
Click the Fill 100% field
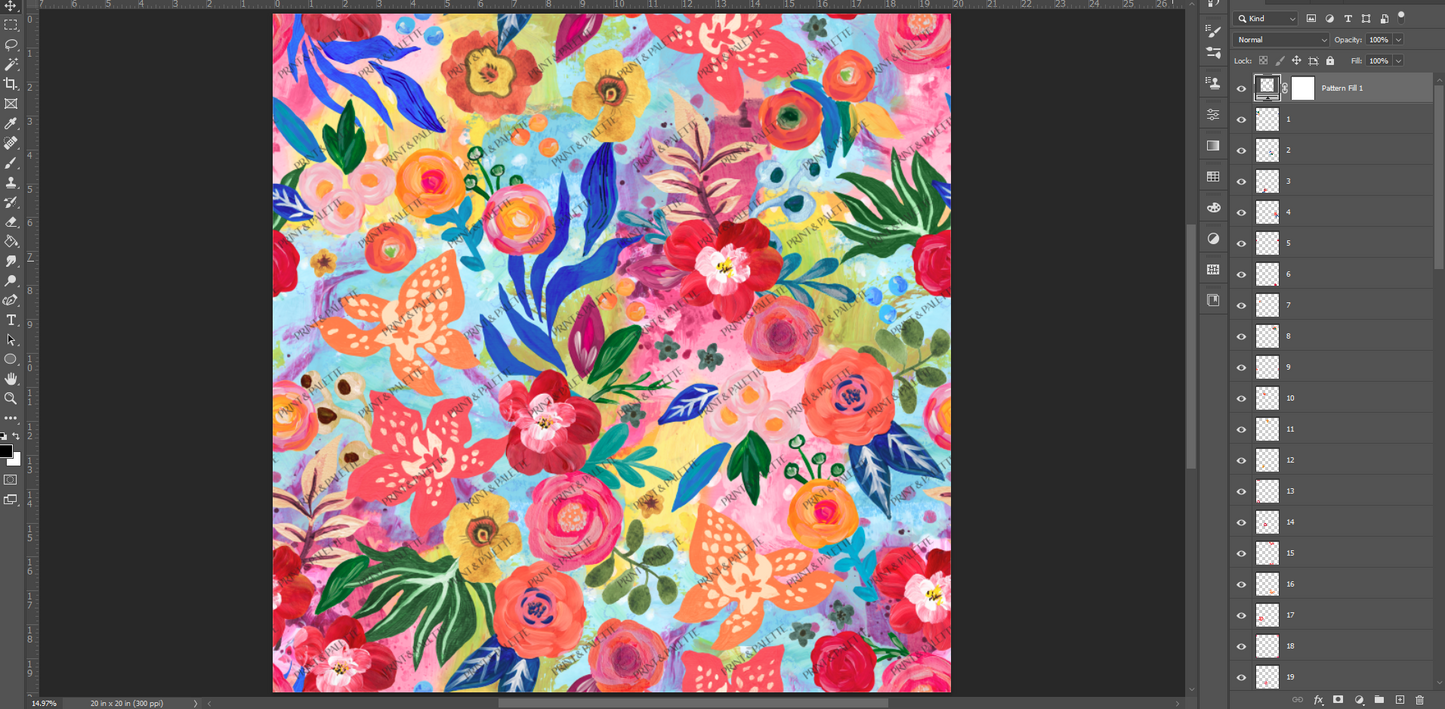click(x=1379, y=61)
